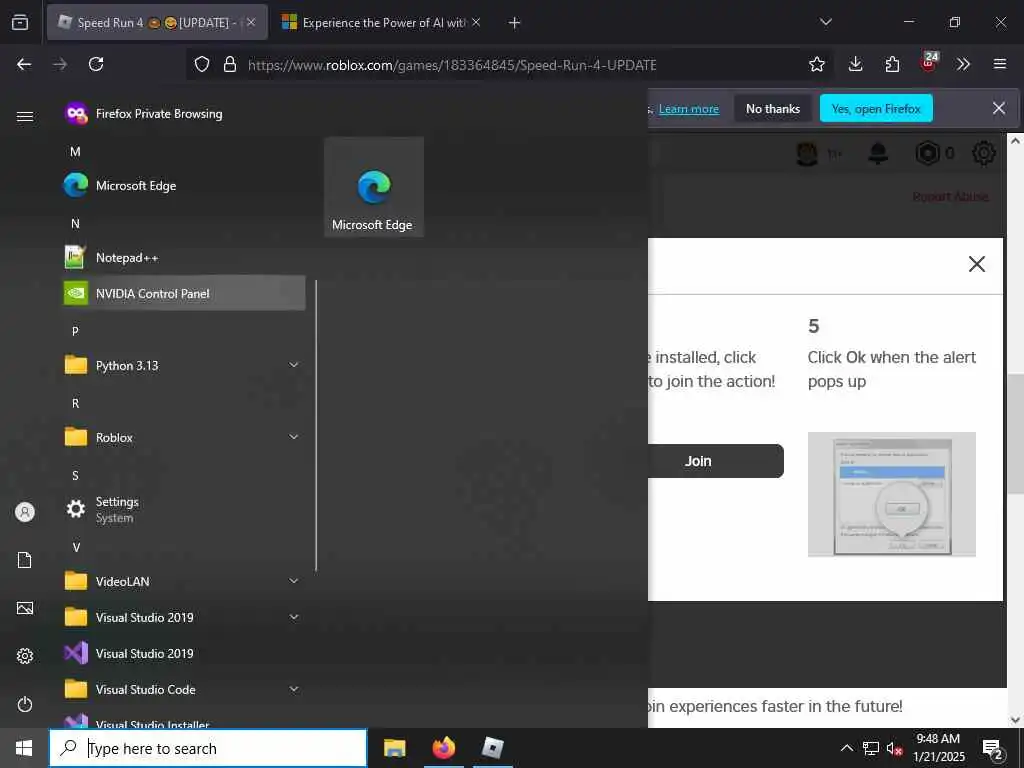1024x768 pixels.
Task: Open a new Firefox tab
Action: point(515,23)
